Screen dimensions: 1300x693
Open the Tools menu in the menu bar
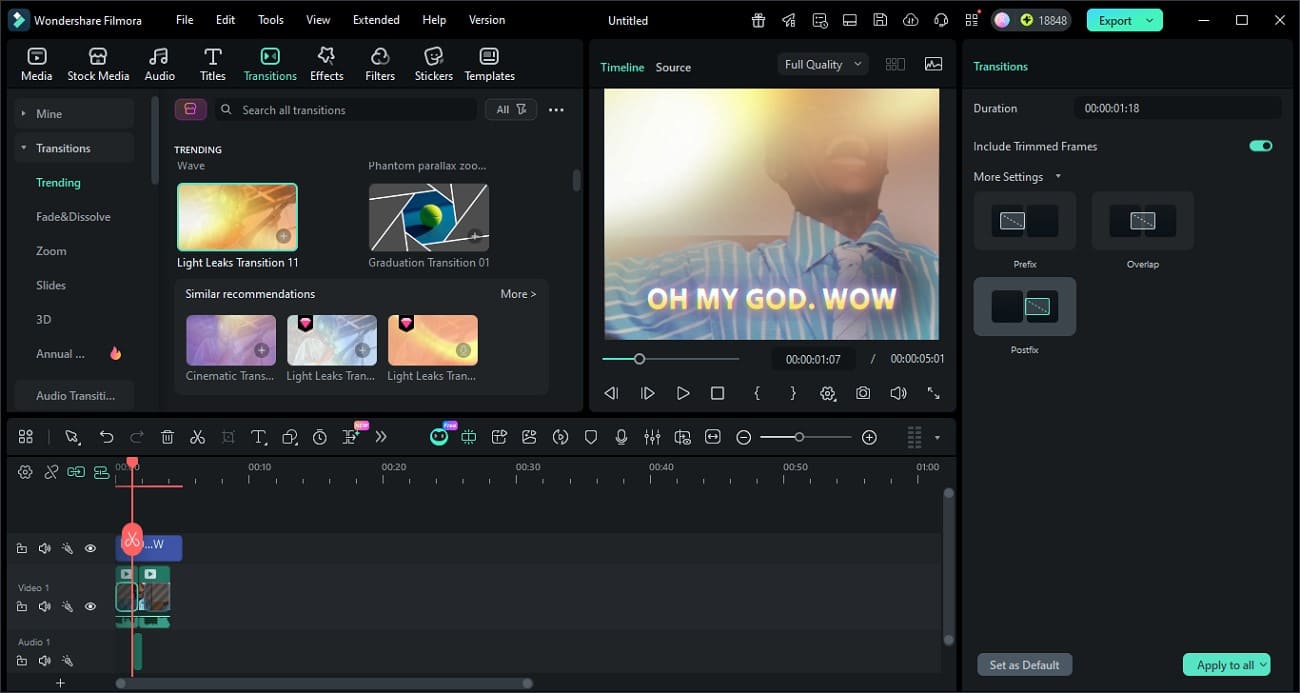[x=269, y=19]
